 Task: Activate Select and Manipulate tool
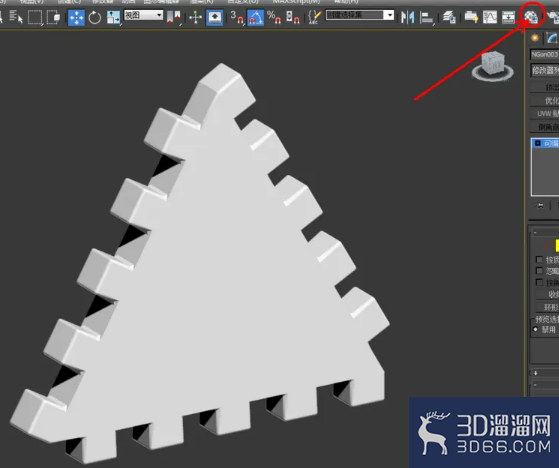(x=196, y=17)
